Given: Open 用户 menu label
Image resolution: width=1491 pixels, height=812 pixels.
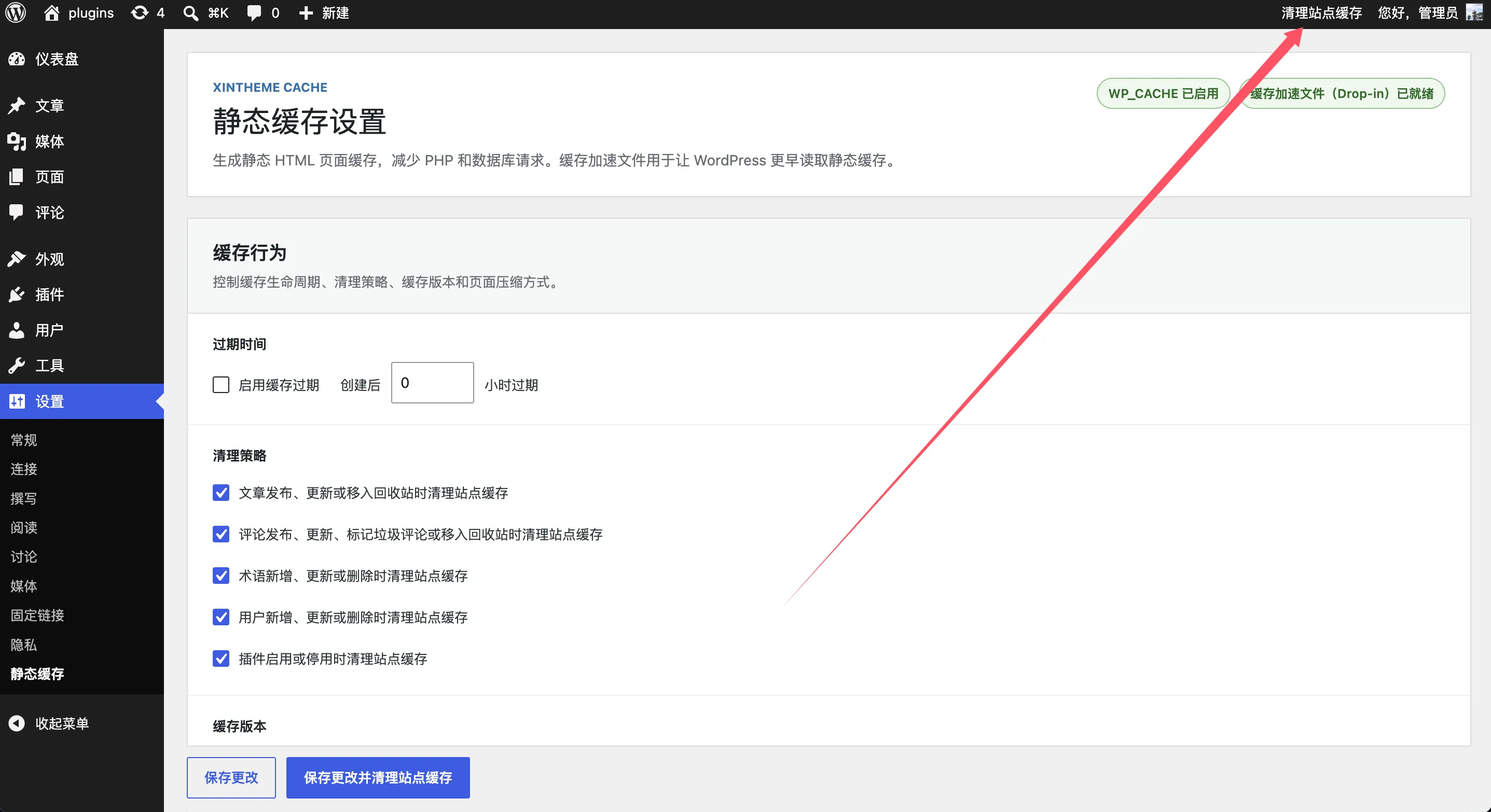Looking at the screenshot, I should (x=49, y=330).
